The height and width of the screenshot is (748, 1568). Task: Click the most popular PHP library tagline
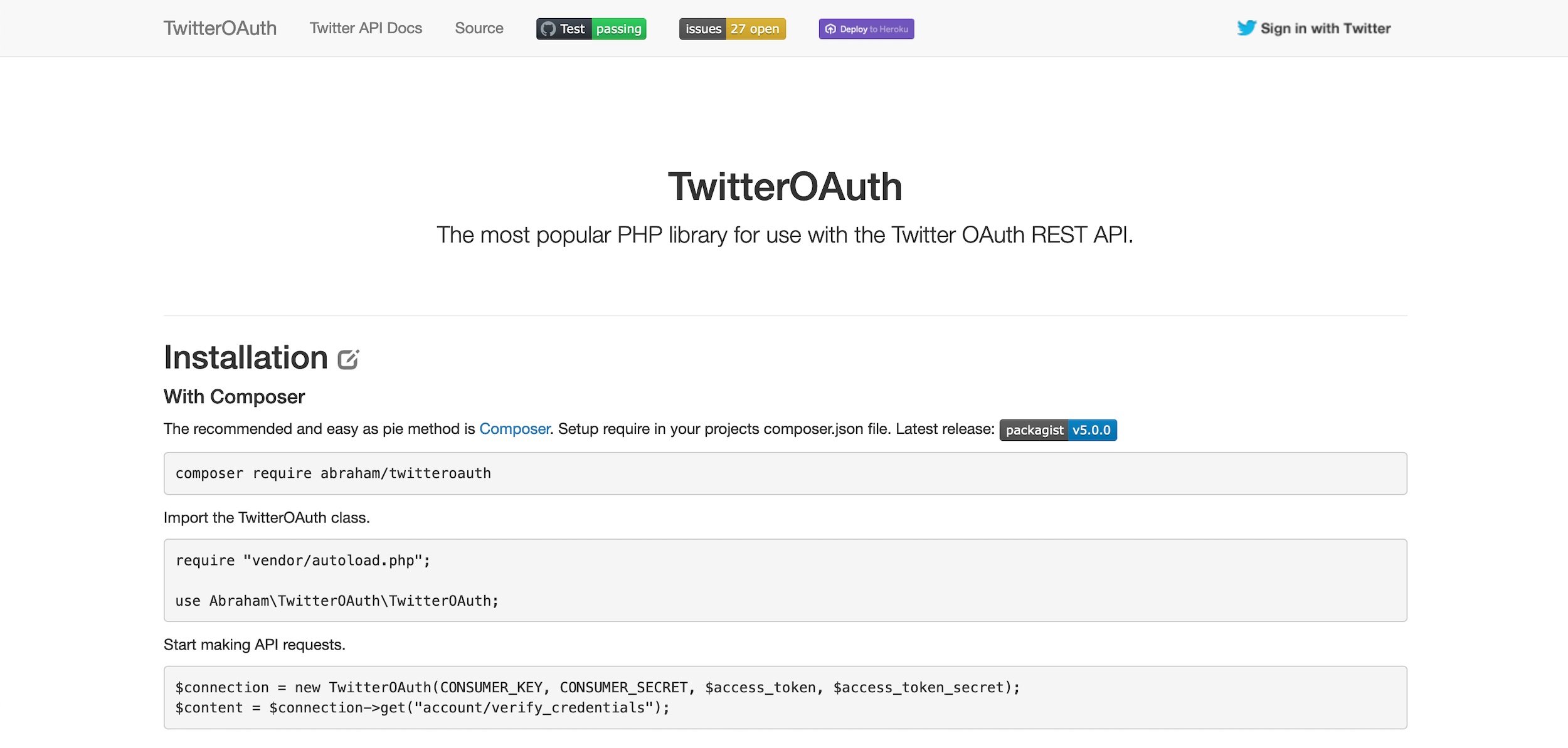[x=785, y=235]
